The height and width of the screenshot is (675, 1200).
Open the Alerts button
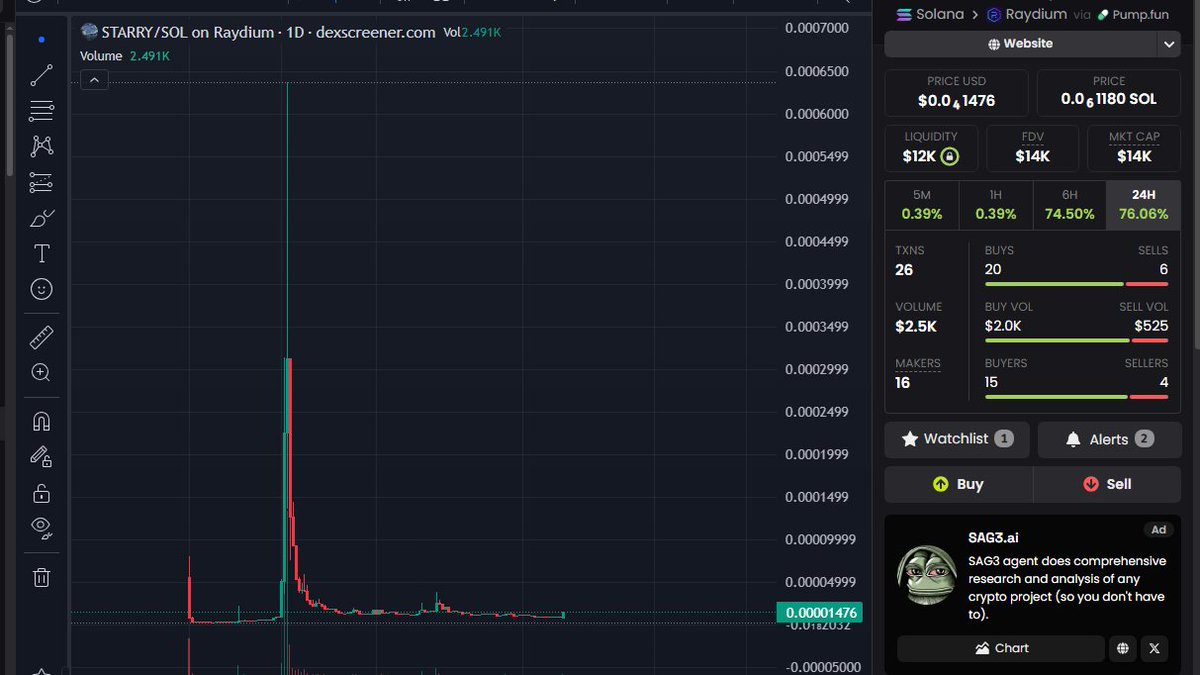pyautogui.click(x=1110, y=439)
